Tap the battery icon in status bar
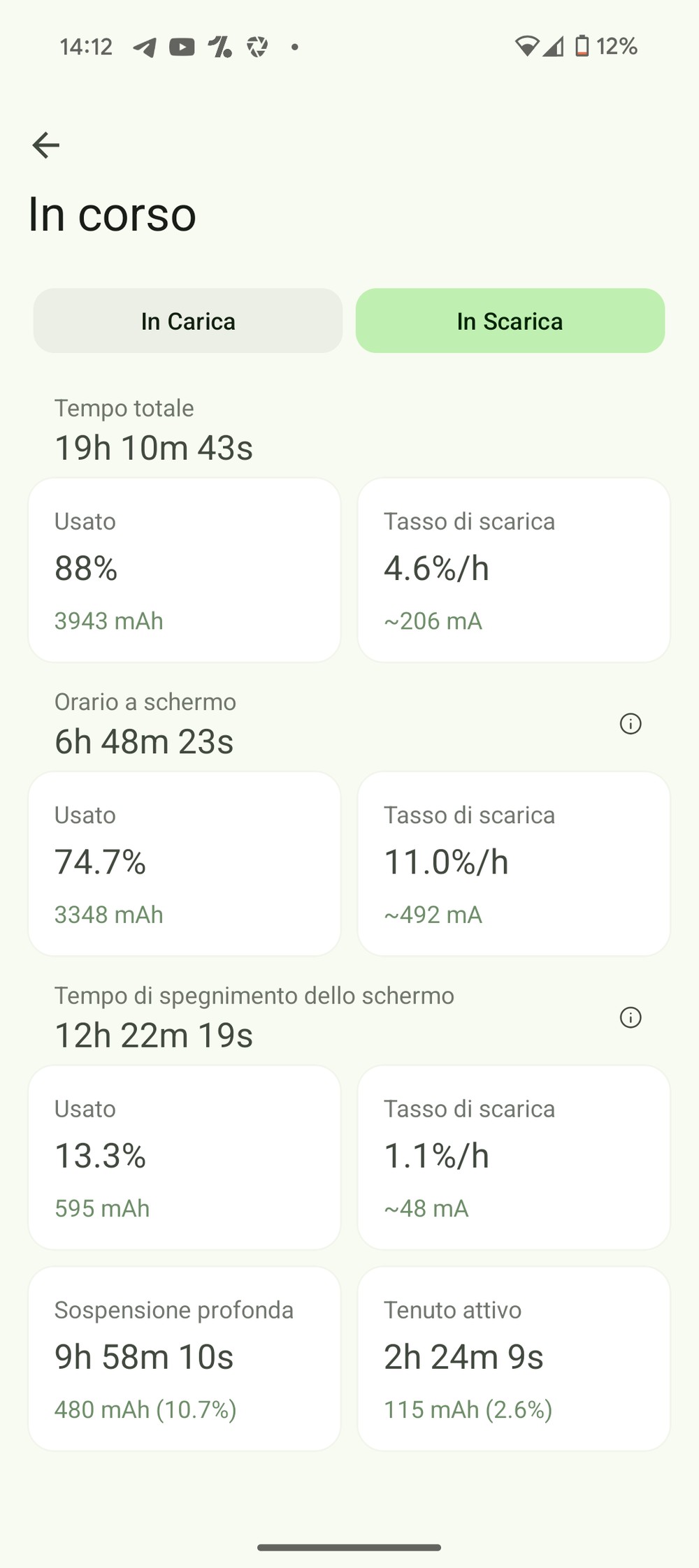Screen dimensions: 699x1568 tap(582, 46)
